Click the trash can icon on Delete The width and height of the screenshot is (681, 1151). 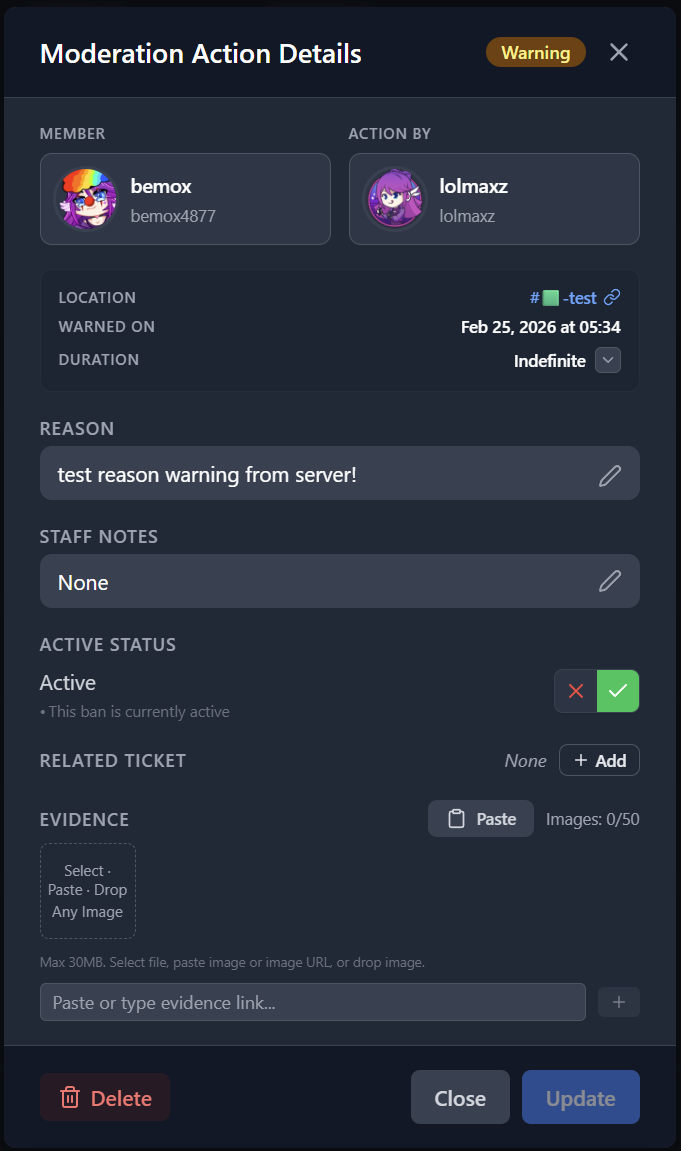70,1098
